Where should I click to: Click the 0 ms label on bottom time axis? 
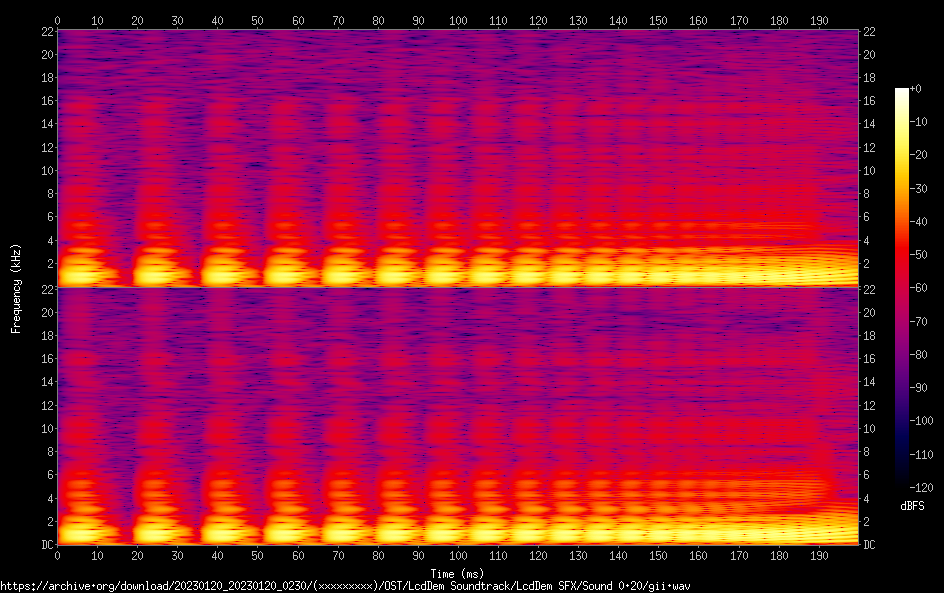click(x=58, y=556)
